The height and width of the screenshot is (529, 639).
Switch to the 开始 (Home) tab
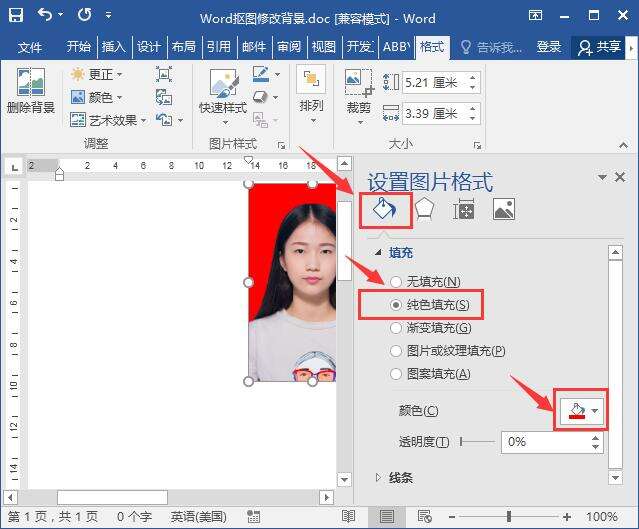(79, 47)
